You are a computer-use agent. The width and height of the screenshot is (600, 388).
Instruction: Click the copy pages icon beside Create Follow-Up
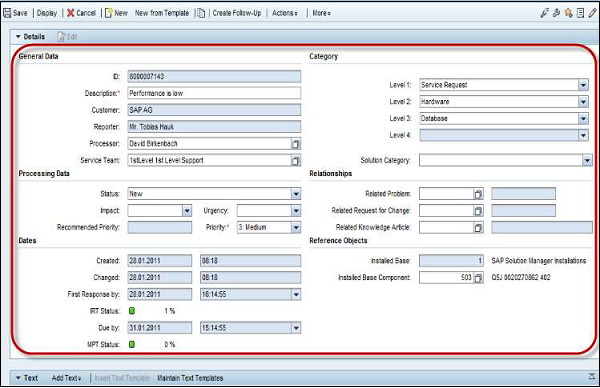[201, 13]
